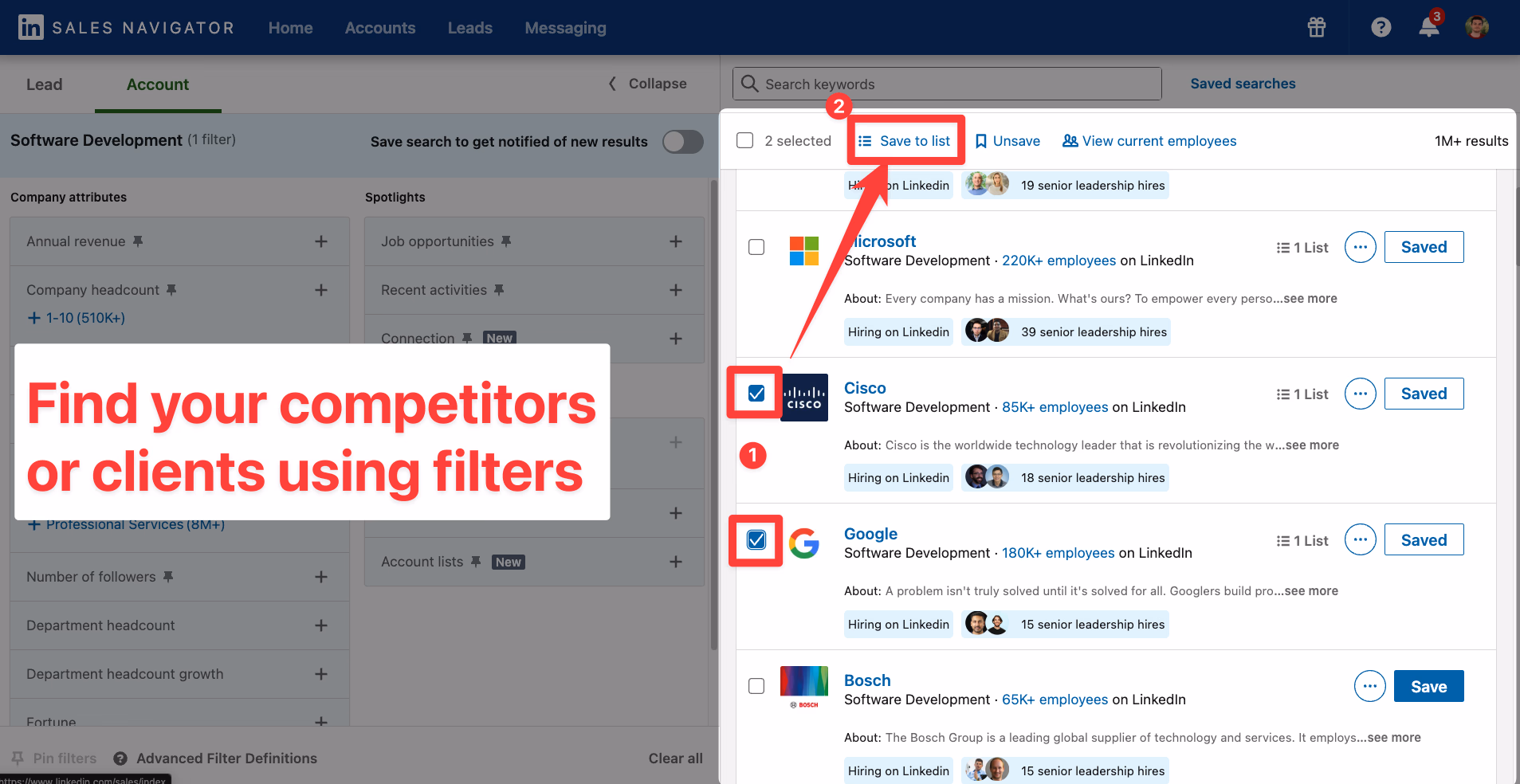Open Cisco company name link
1520x784 pixels.
[865, 388]
